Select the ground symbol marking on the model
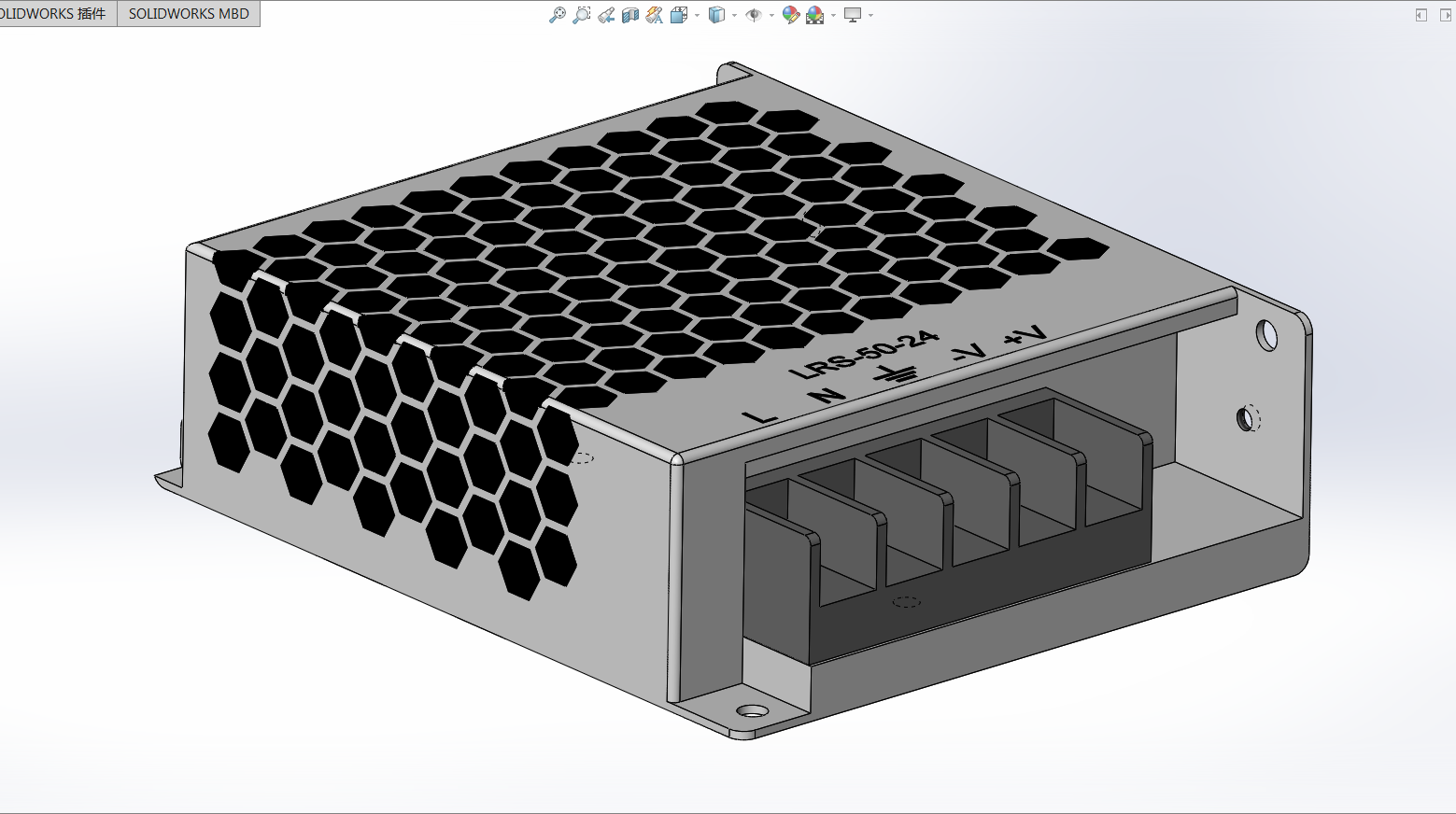Image resolution: width=1456 pixels, height=814 pixels. point(897,373)
